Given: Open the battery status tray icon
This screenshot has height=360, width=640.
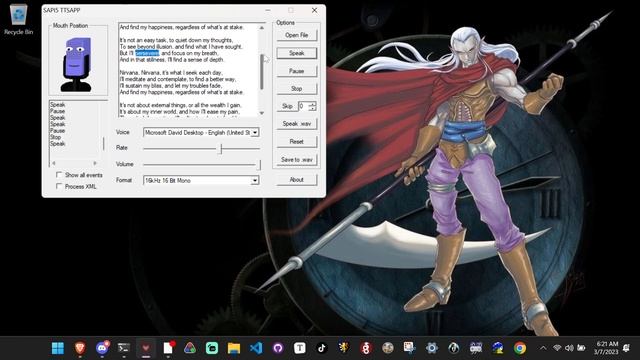Looking at the screenshot, I should click(581, 348).
